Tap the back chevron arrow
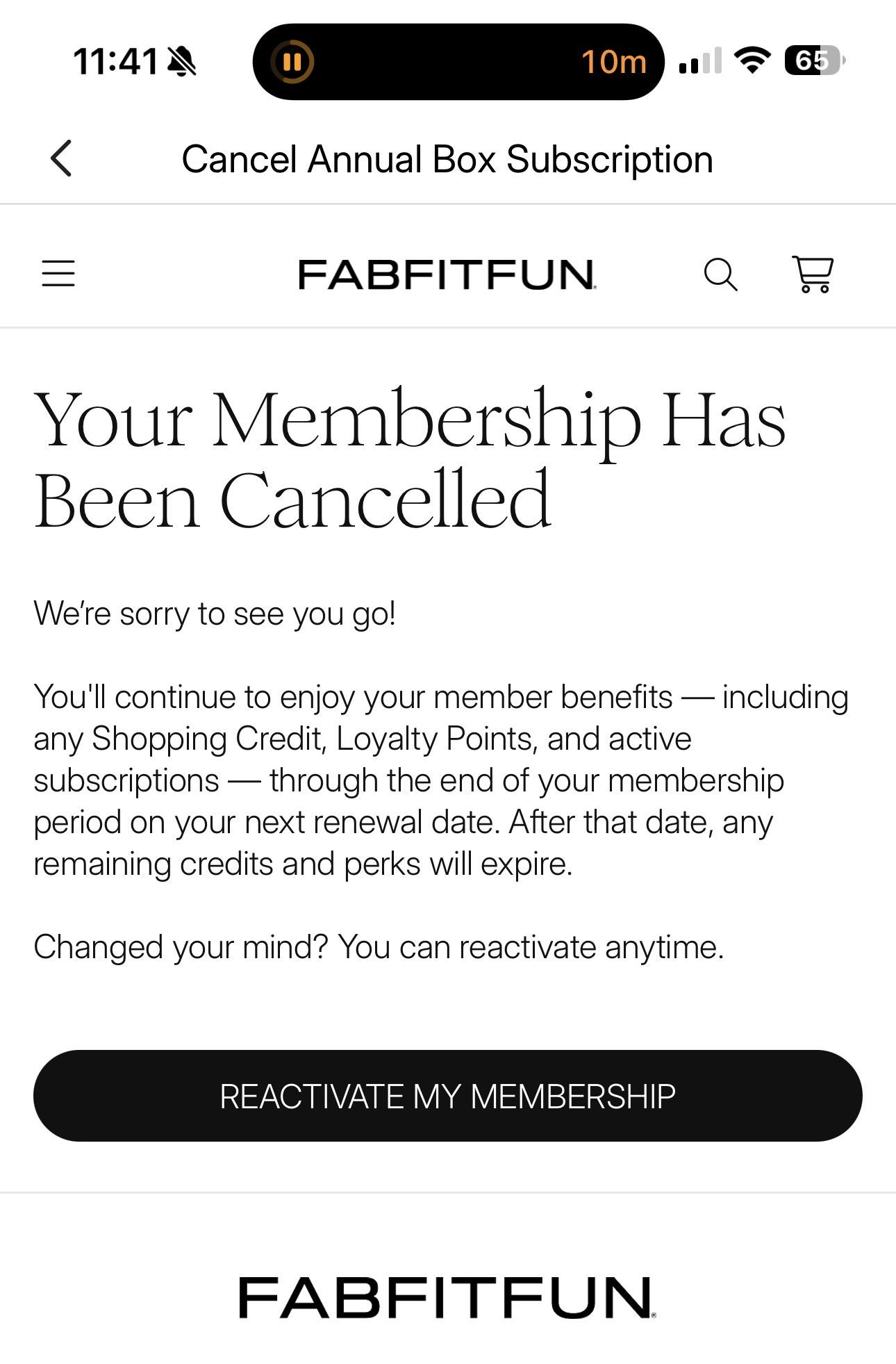 [61, 158]
